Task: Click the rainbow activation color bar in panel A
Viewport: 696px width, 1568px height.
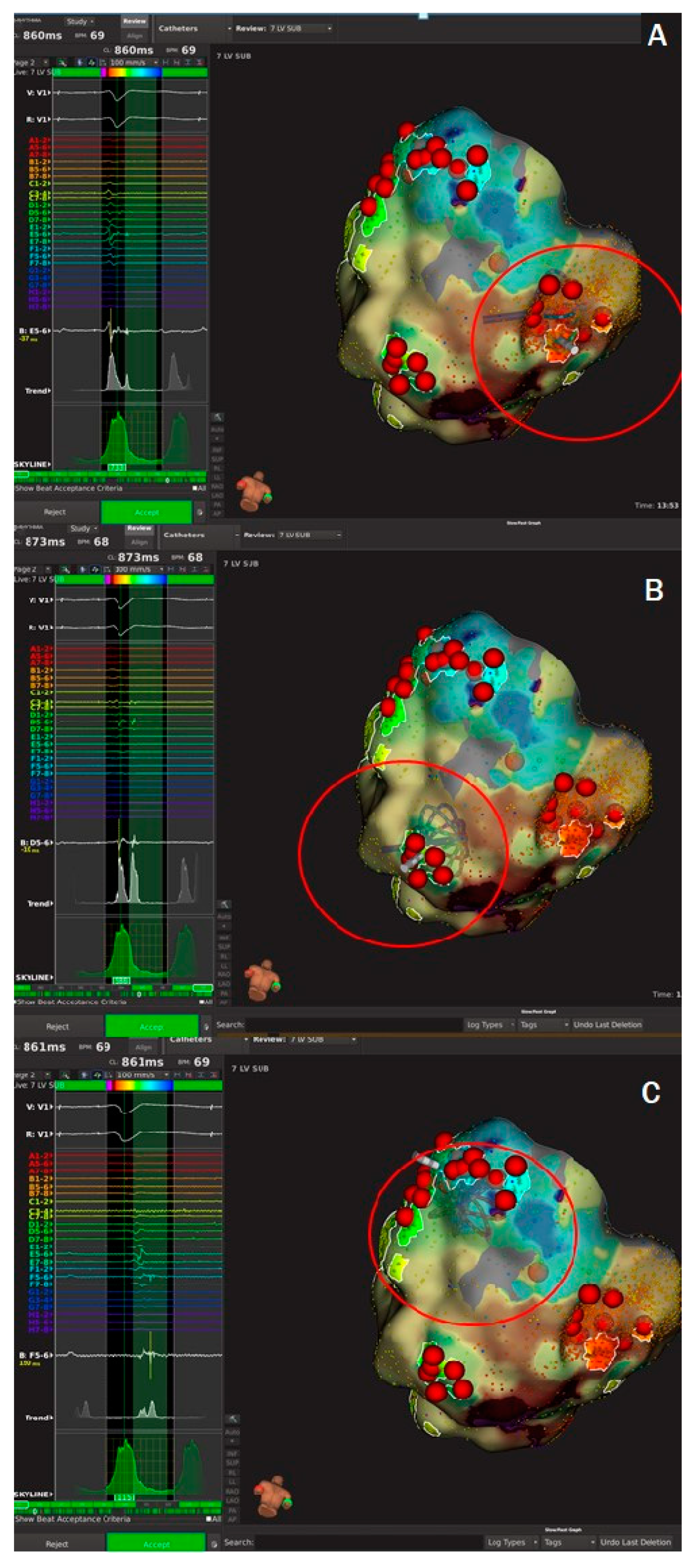Action: coord(134,72)
